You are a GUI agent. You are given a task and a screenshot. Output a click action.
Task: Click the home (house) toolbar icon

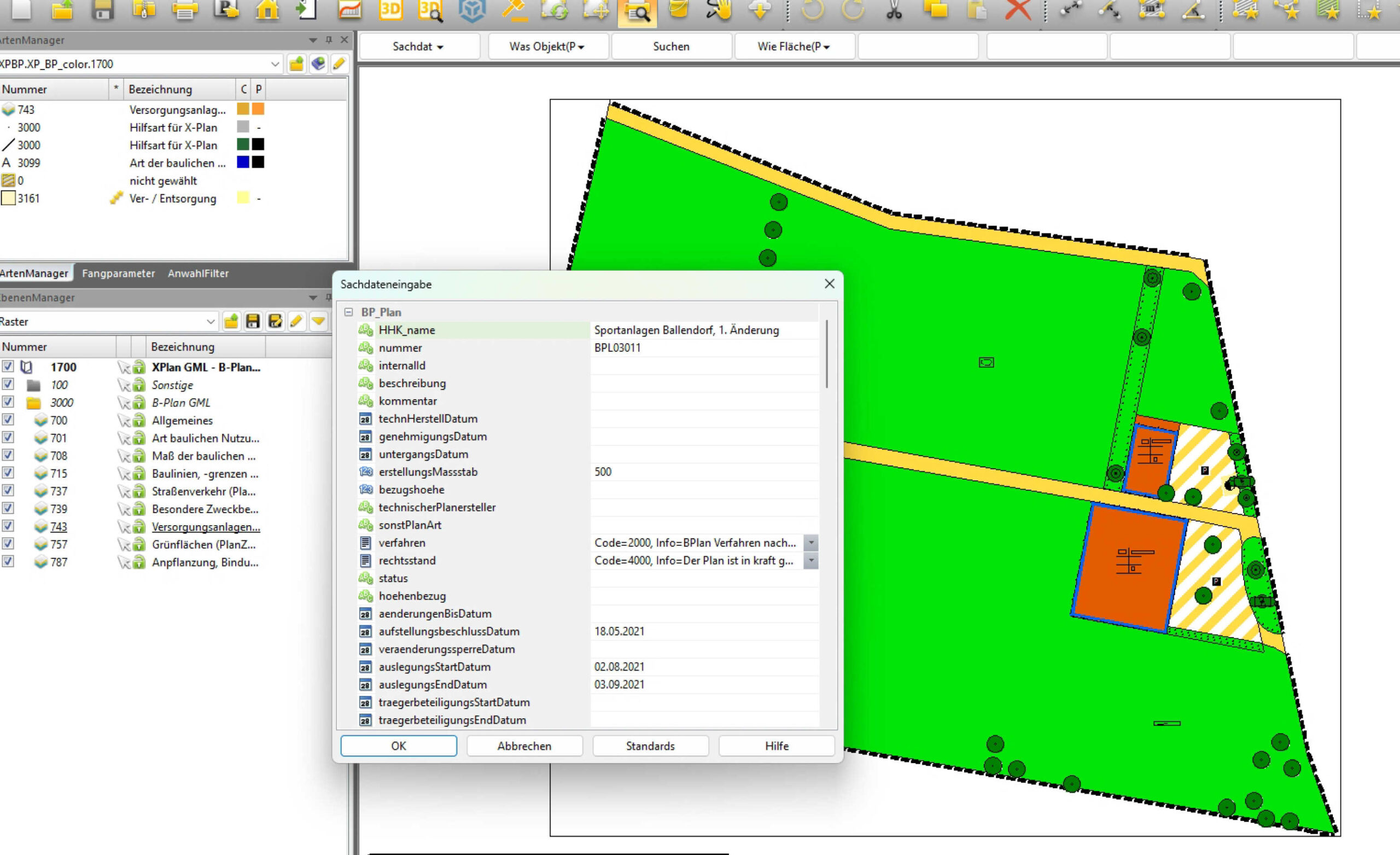coord(267,10)
